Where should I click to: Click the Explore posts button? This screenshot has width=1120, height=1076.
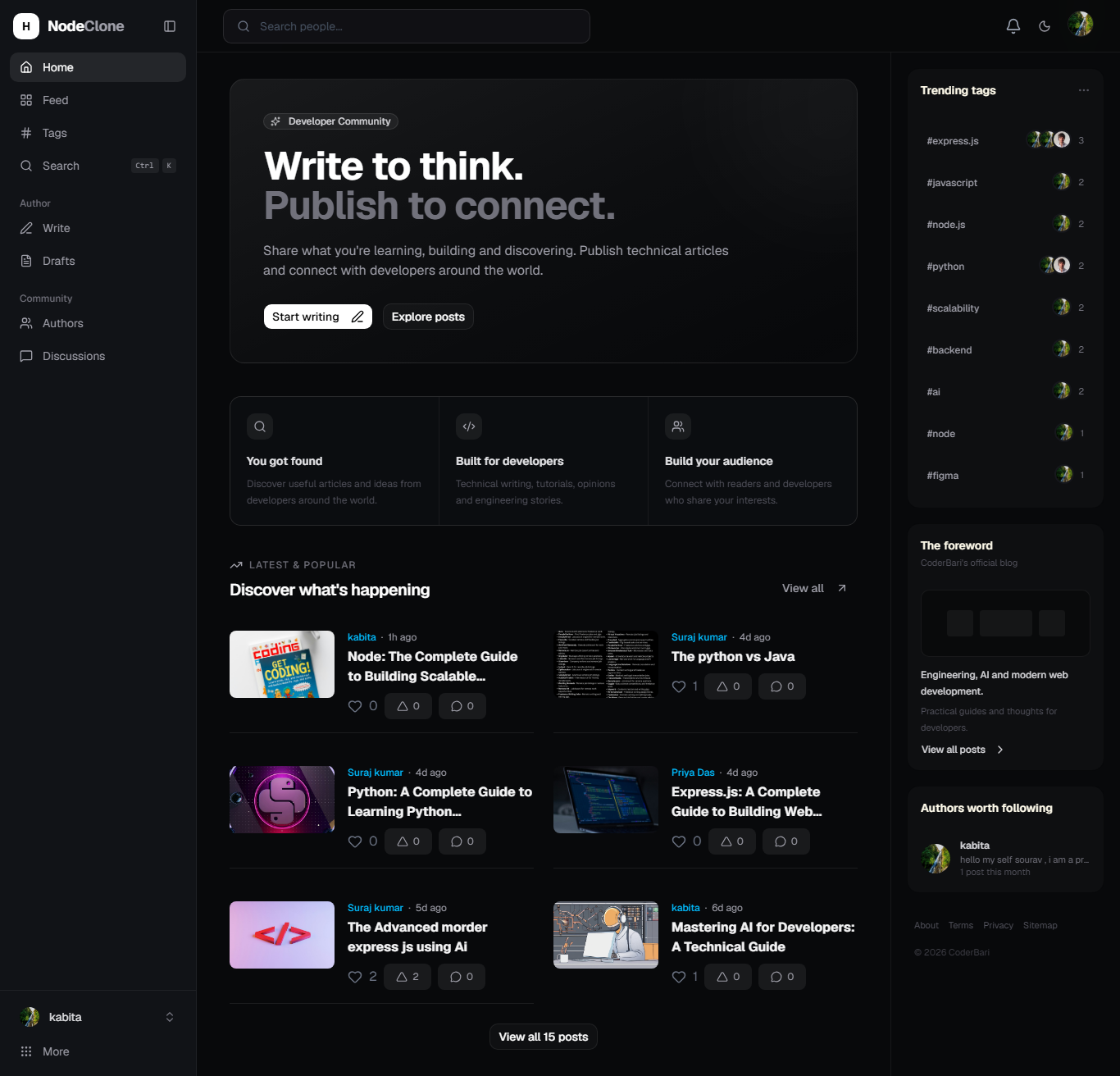click(428, 317)
